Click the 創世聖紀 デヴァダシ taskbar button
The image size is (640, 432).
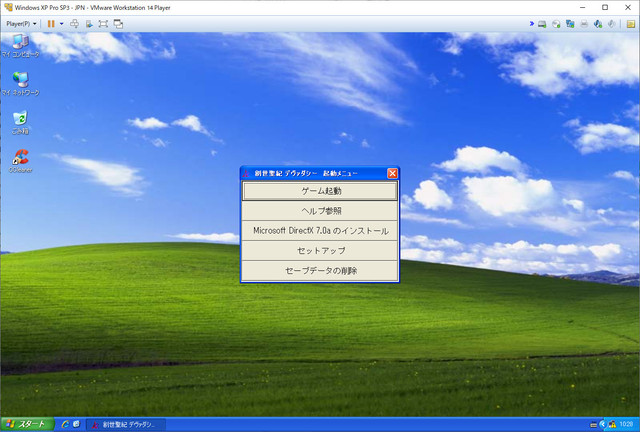click(126, 425)
